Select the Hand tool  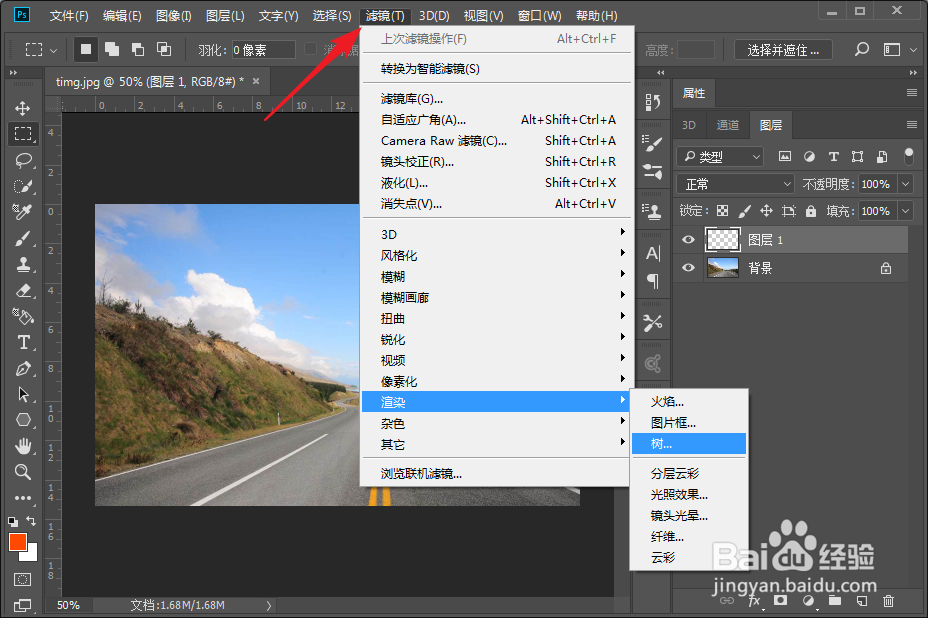point(23,446)
